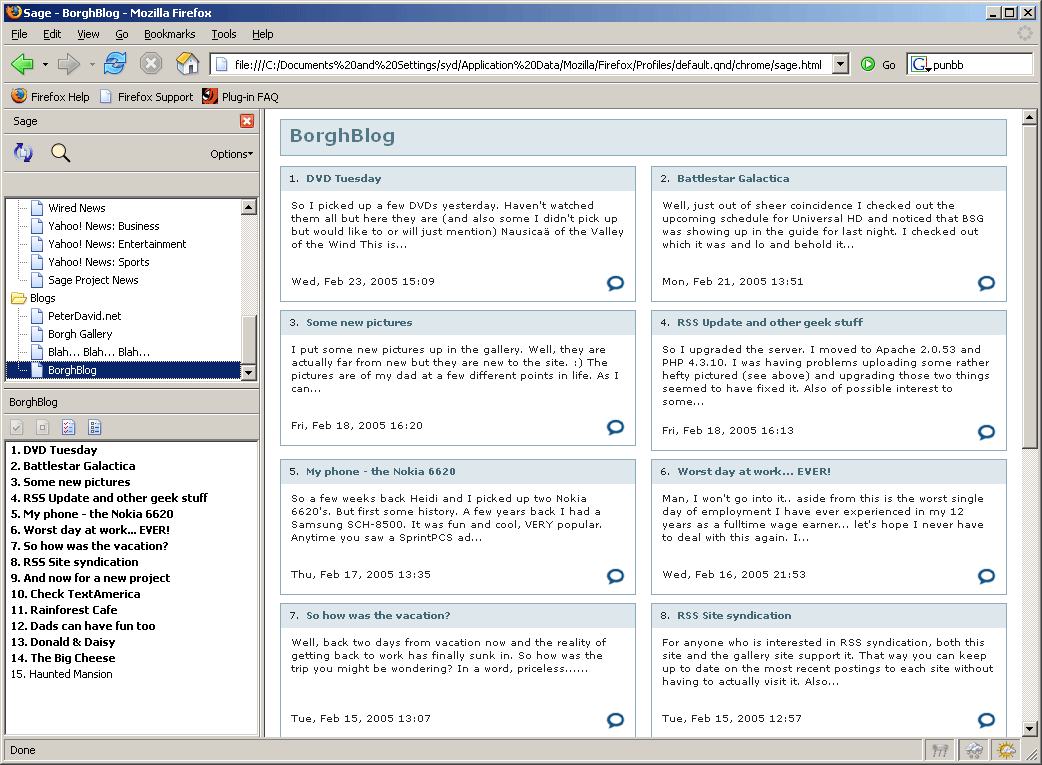Click comment bubble on Some new pictures
The height and width of the screenshot is (765, 1042).
pyautogui.click(x=615, y=427)
